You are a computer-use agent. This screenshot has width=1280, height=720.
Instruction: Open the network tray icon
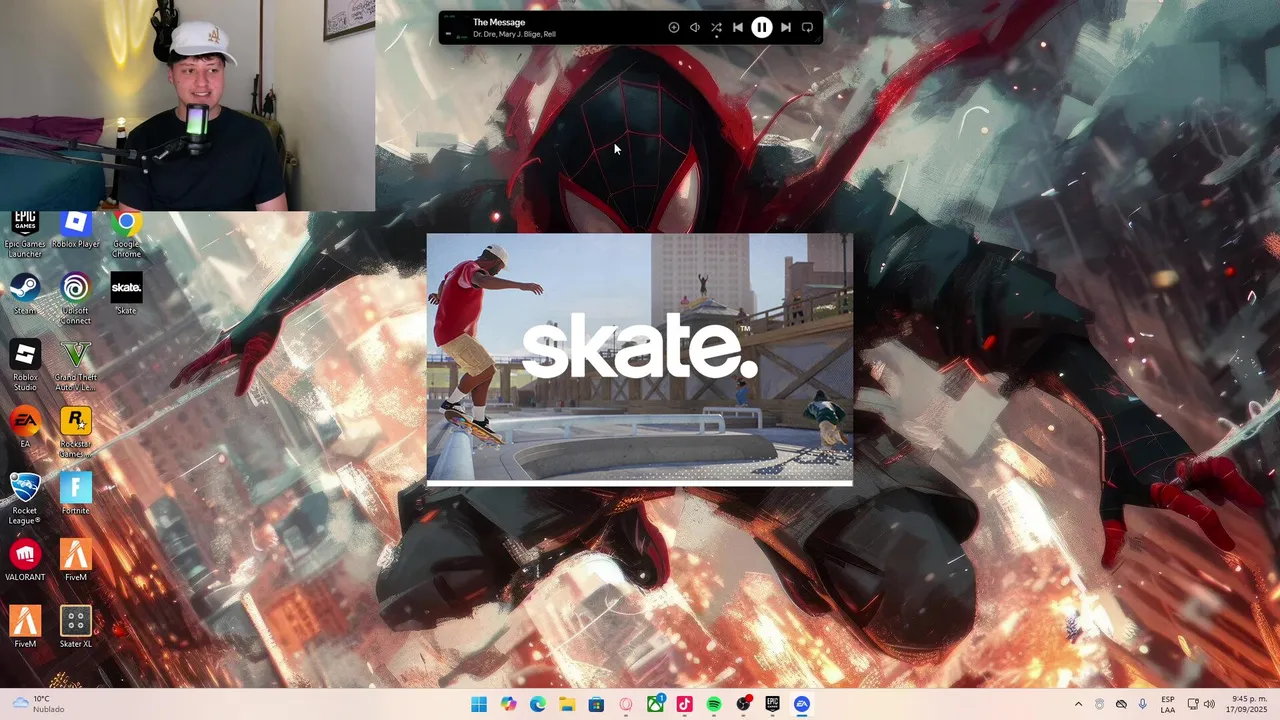click(x=1193, y=704)
